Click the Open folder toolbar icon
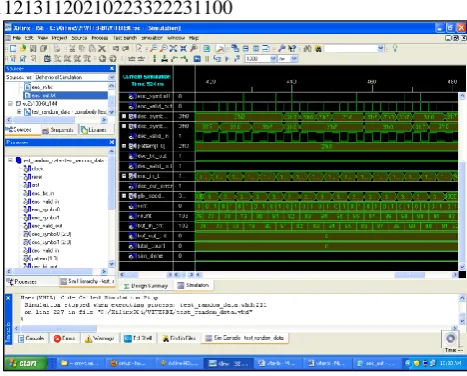The image size is (467, 376). (x=23, y=49)
